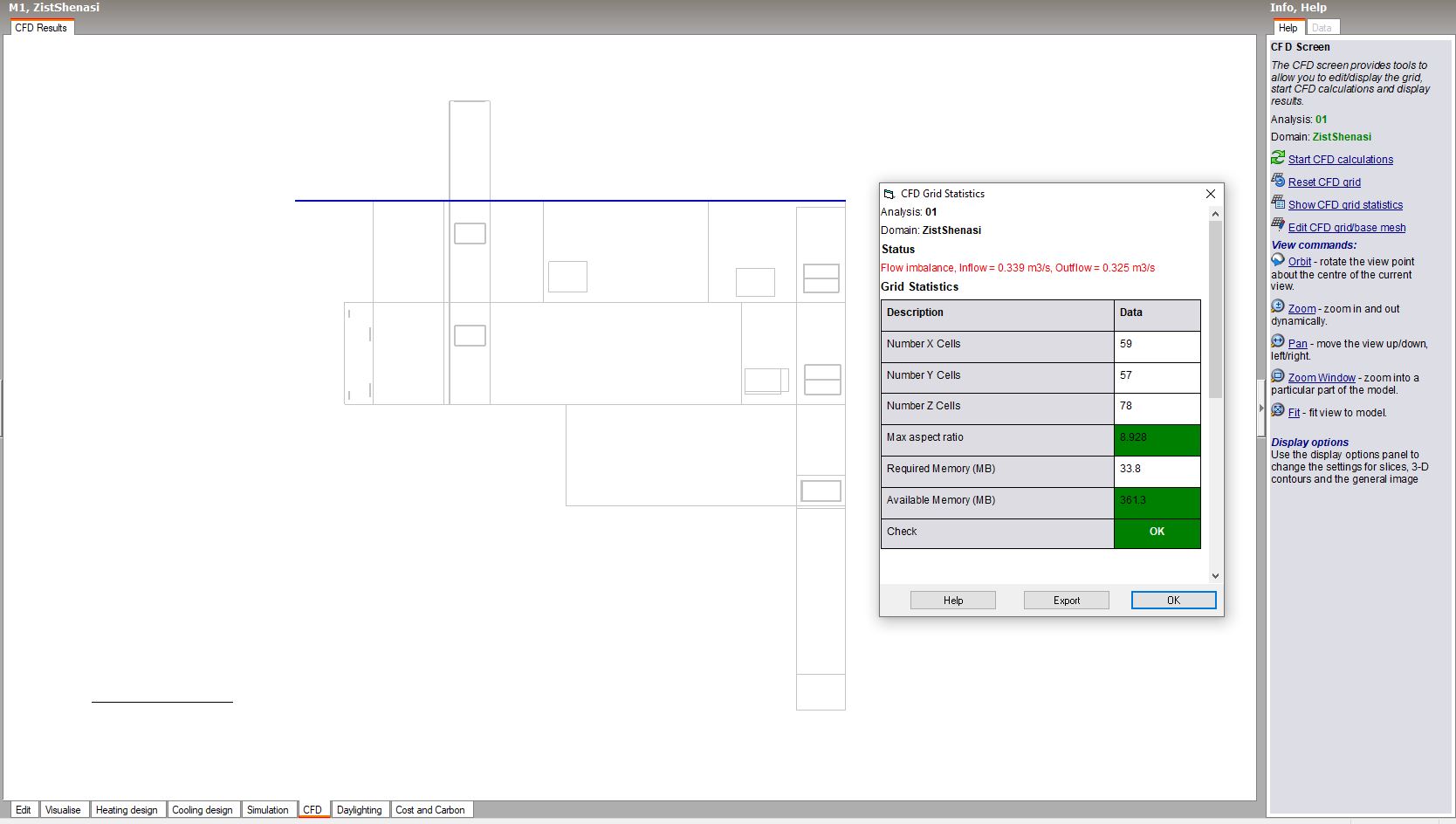Select the Data tab in Info panel
Image resolution: width=1456 pixels, height=824 pixels.
pos(1322,28)
